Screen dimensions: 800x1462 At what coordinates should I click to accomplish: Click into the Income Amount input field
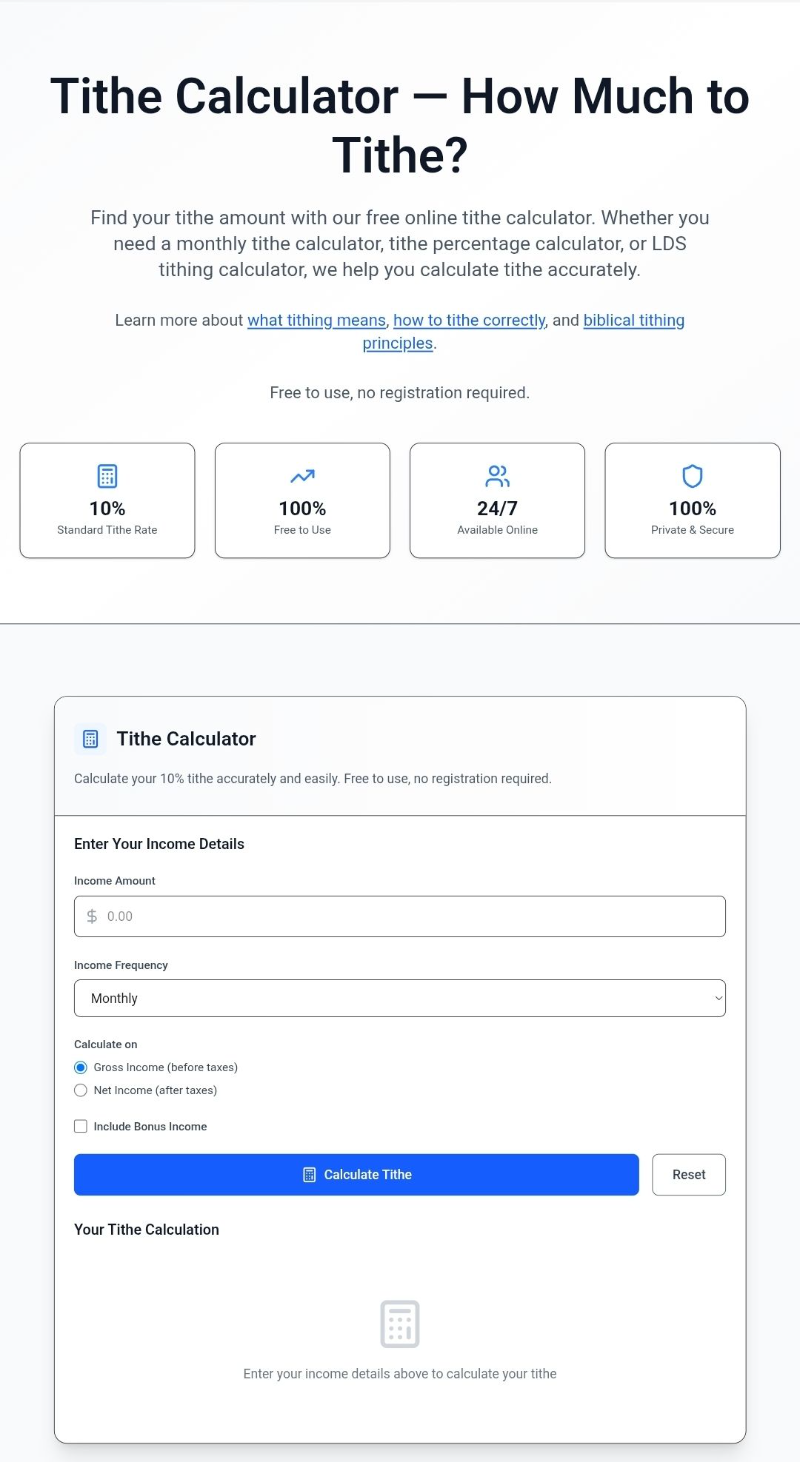pyautogui.click(x=410, y=916)
